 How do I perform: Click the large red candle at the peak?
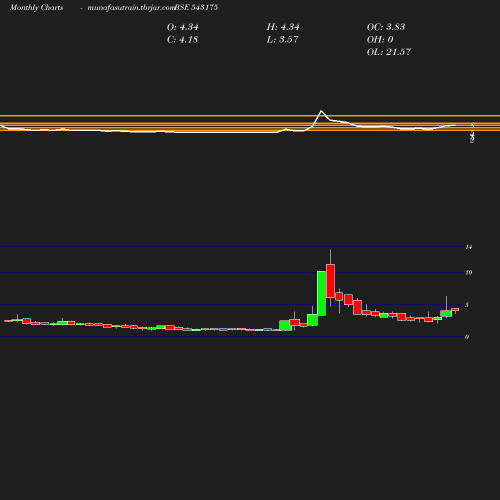[x=330, y=281]
